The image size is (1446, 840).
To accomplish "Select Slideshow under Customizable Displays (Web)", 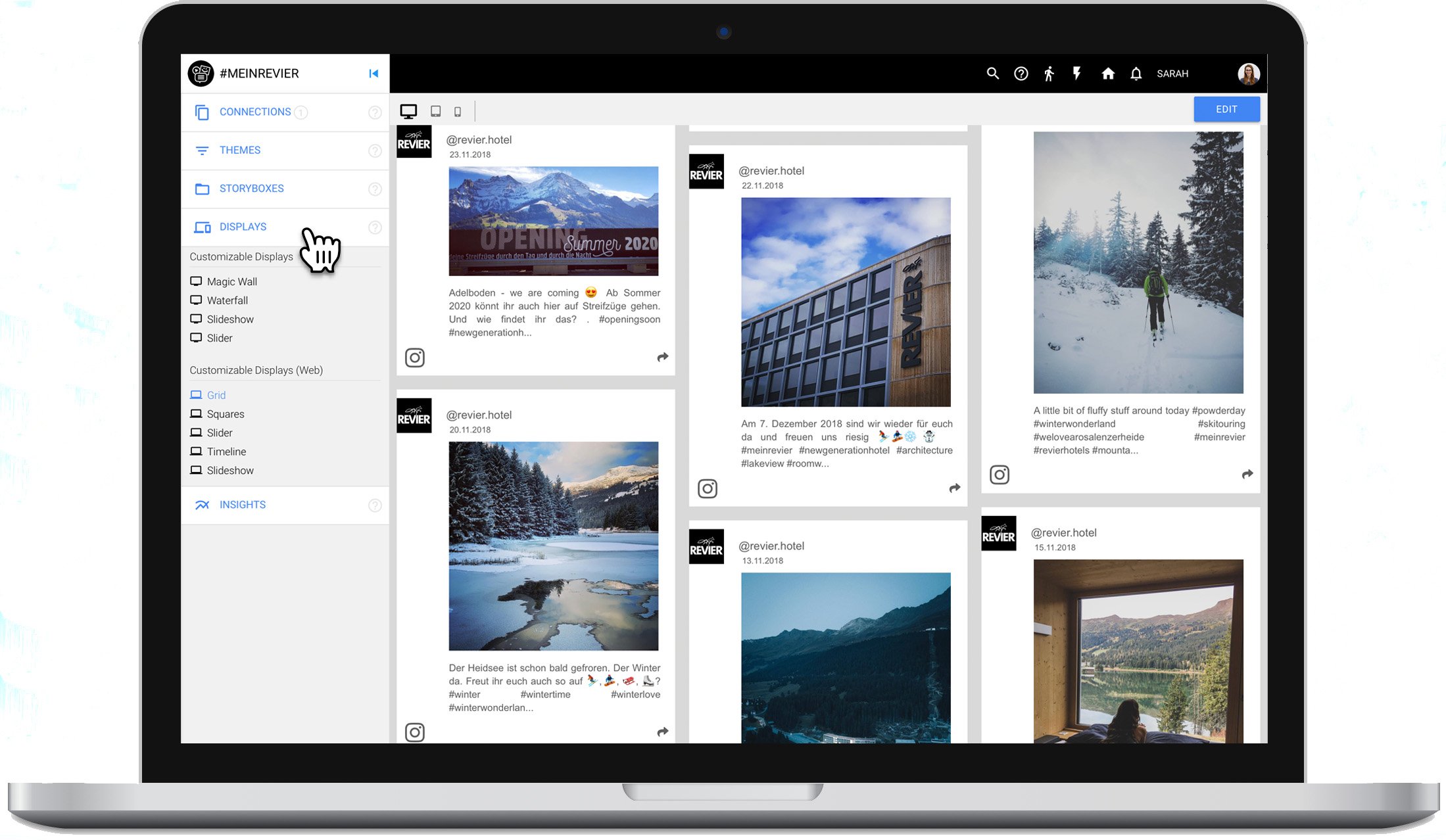I will [x=222, y=471].
